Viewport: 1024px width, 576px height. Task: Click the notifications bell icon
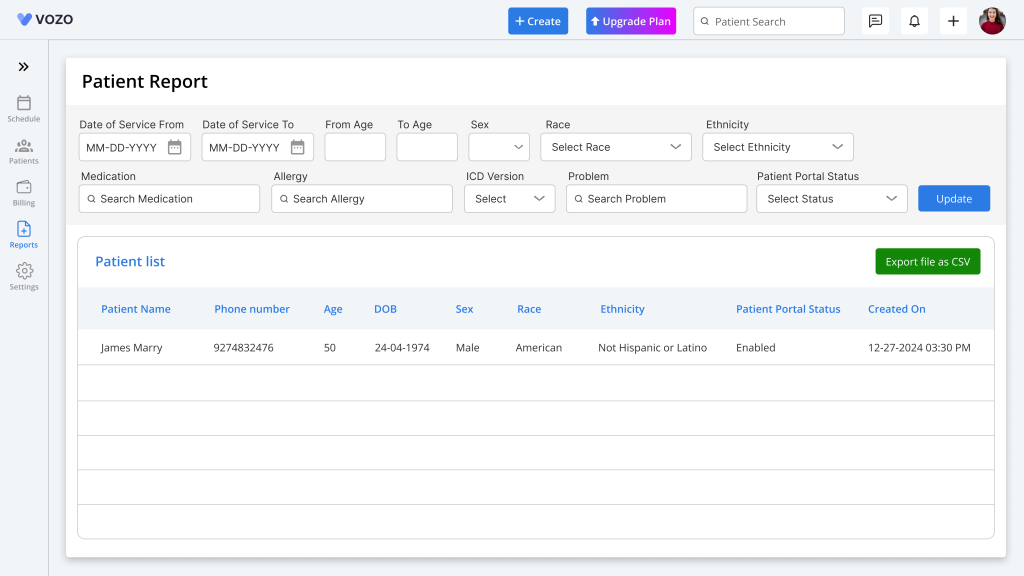[x=914, y=21]
